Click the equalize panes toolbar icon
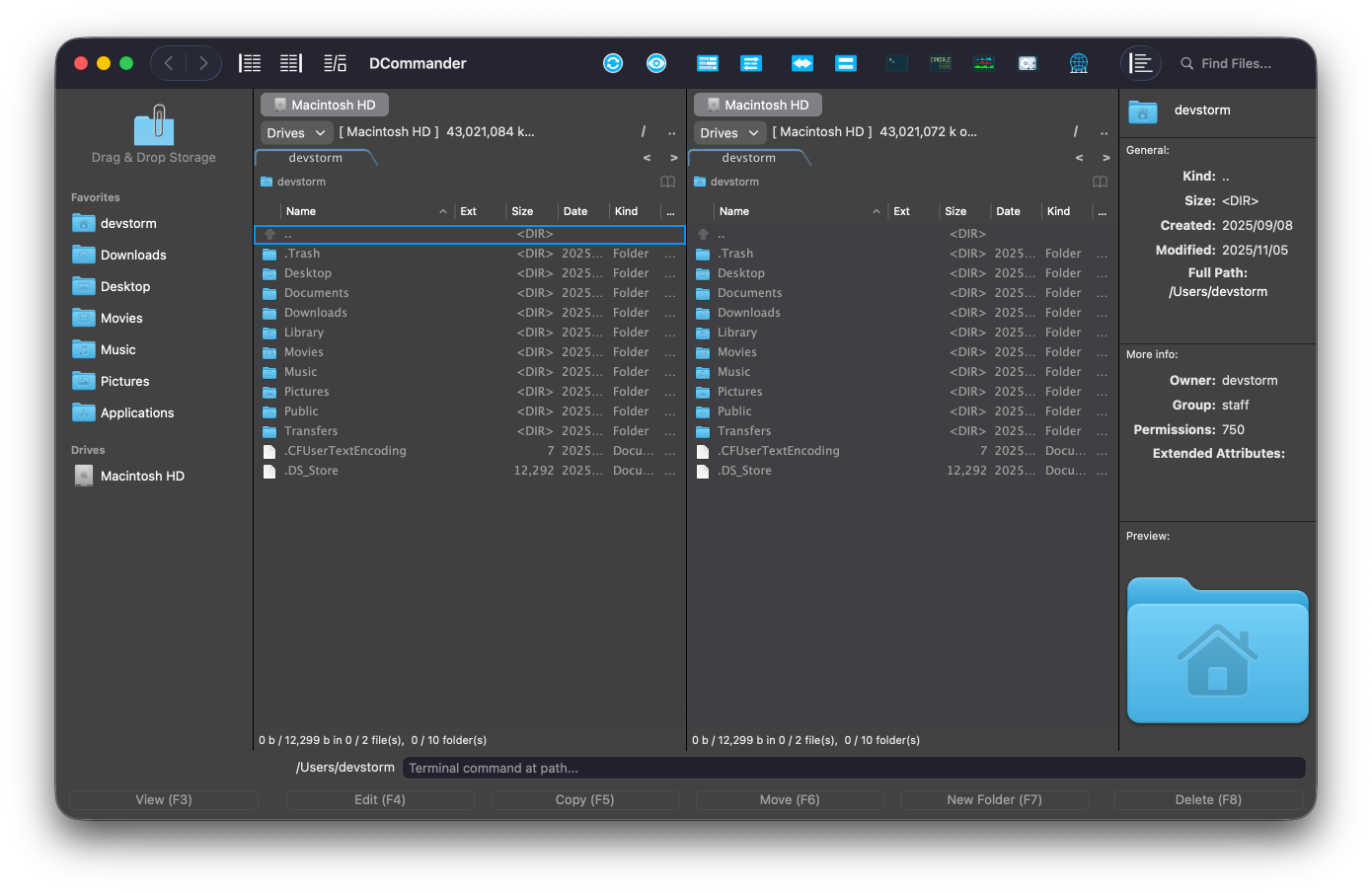Viewport: 1372px width, 893px height. click(x=846, y=62)
